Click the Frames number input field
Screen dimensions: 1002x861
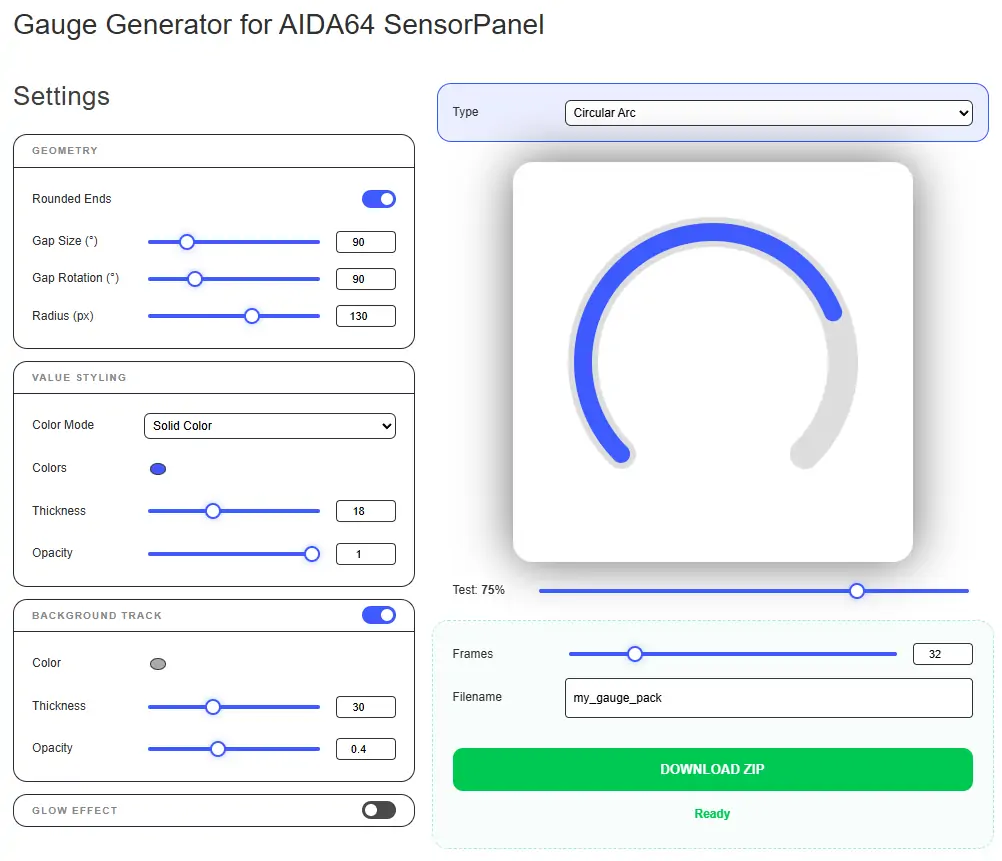942,655
